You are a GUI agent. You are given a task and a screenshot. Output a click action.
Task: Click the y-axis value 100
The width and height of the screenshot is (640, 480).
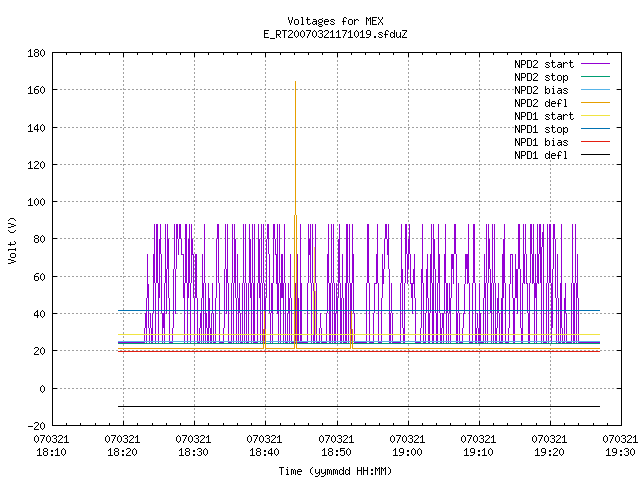(36, 202)
